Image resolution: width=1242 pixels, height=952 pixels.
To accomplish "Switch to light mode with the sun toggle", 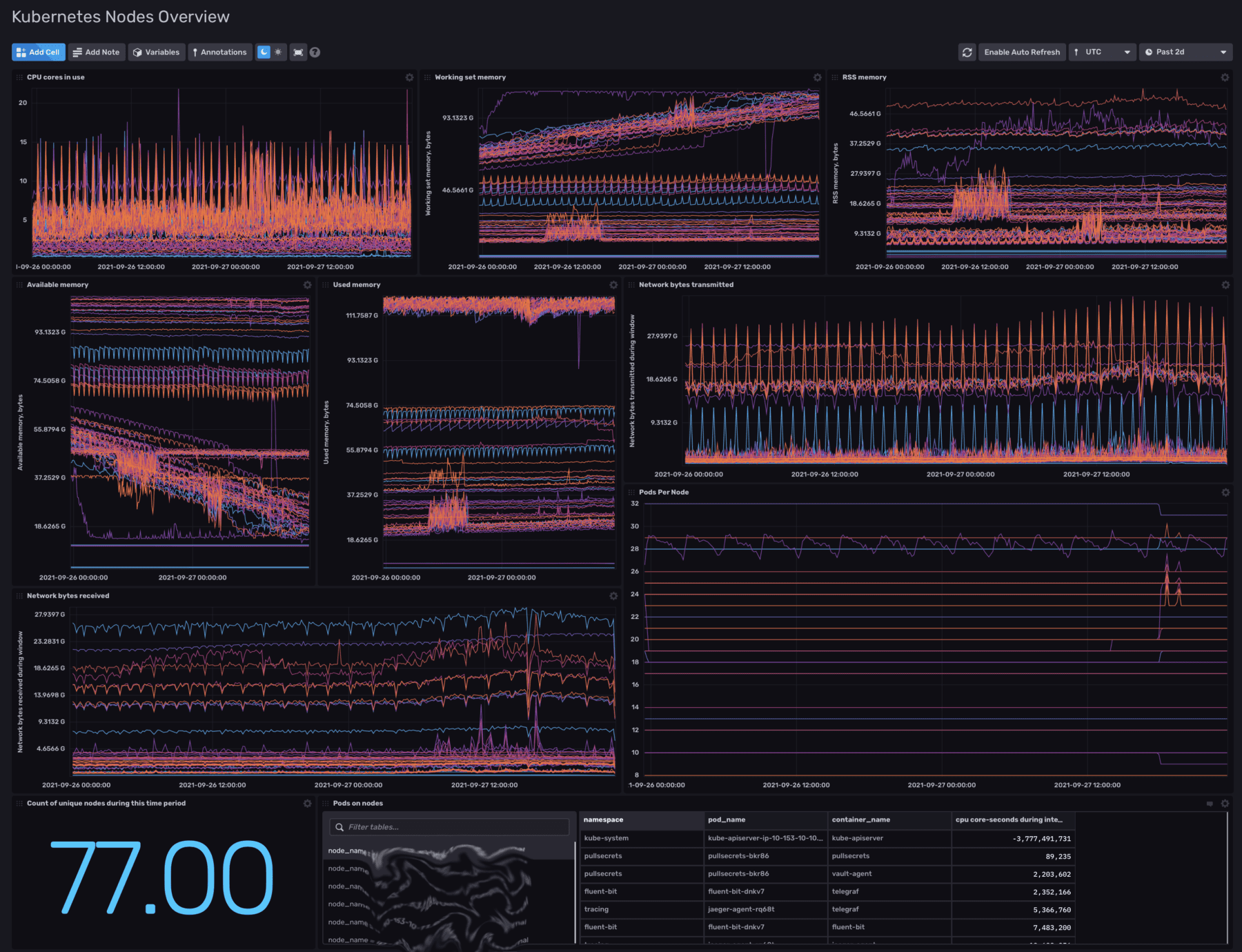I will click(x=278, y=52).
